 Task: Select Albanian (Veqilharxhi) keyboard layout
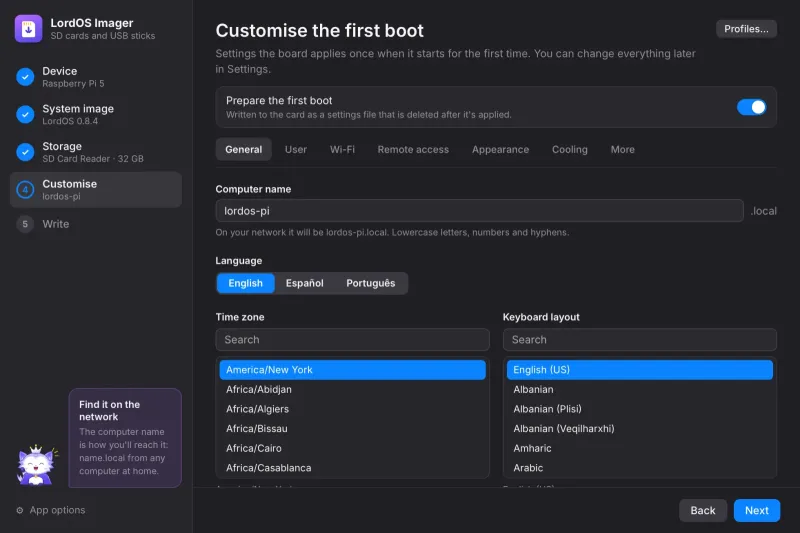tap(640, 429)
